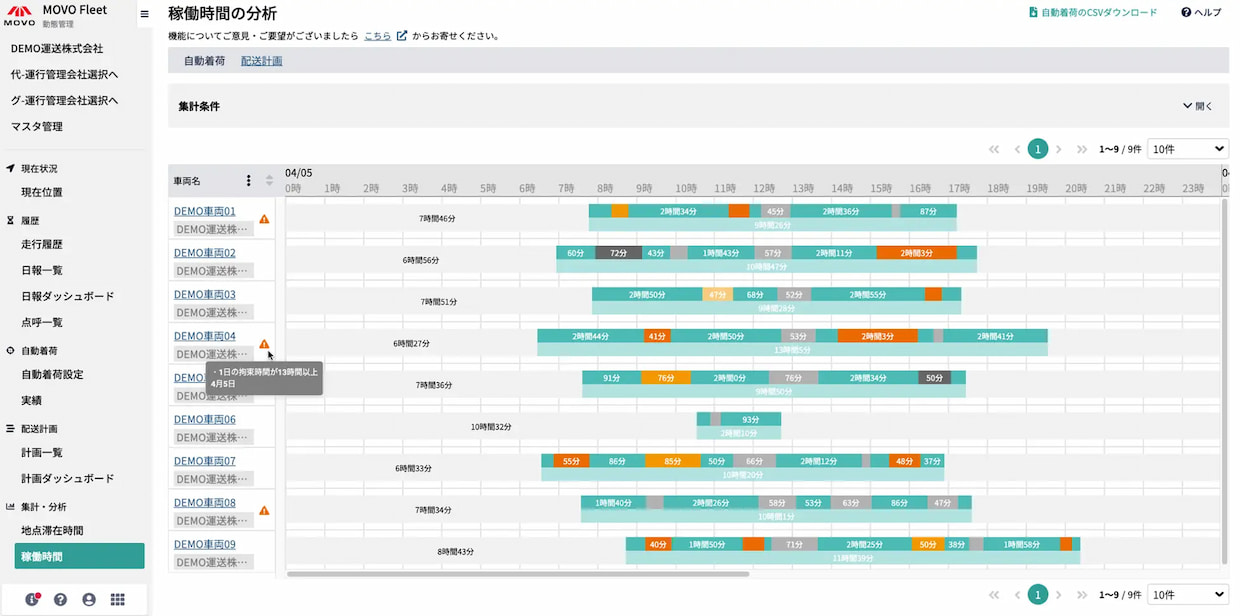Open the three-dot menu in 車両名 column header
The height and width of the screenshot is (616, 1240).
(249, 181)
